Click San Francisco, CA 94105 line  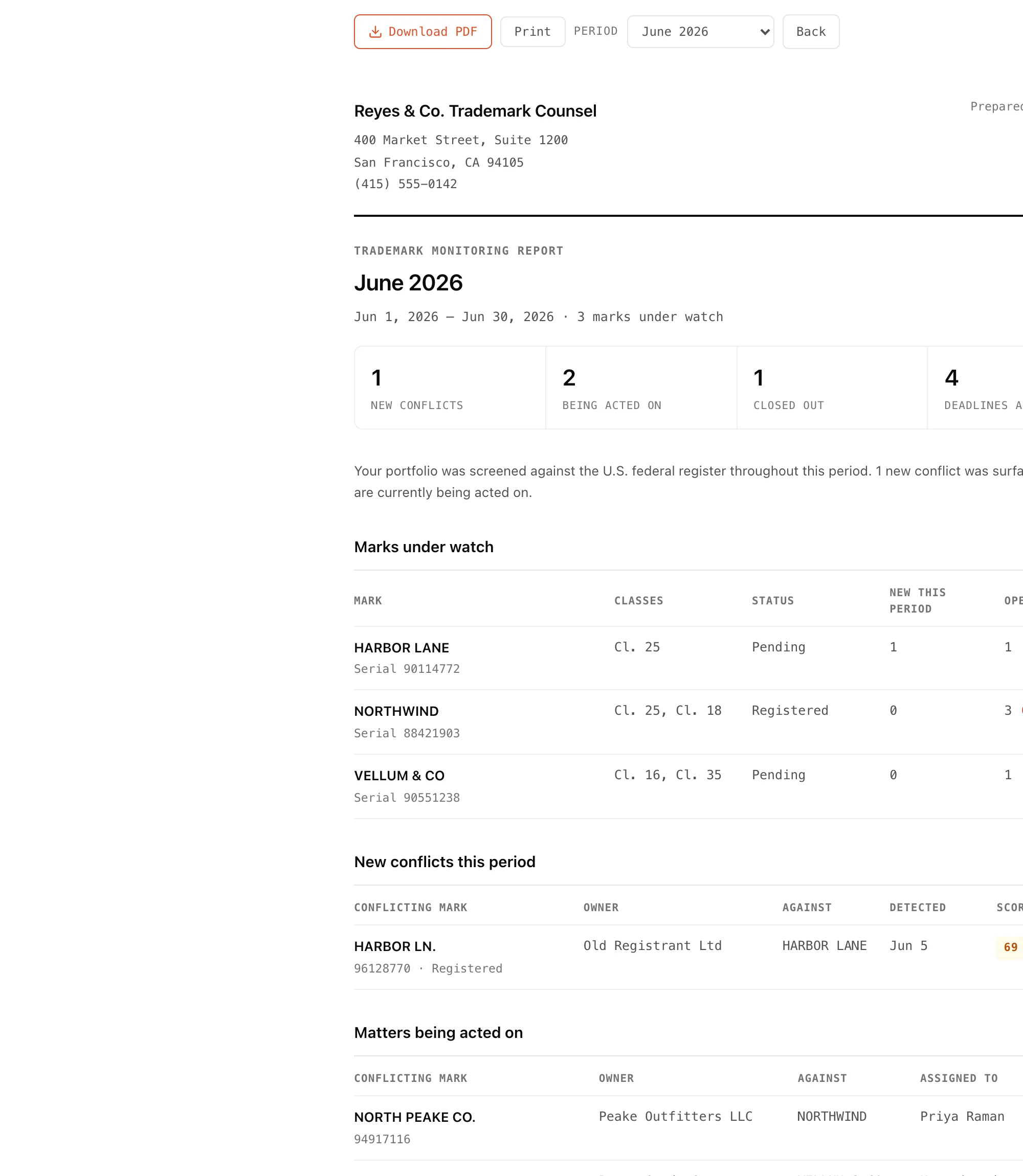pos(438,163)
